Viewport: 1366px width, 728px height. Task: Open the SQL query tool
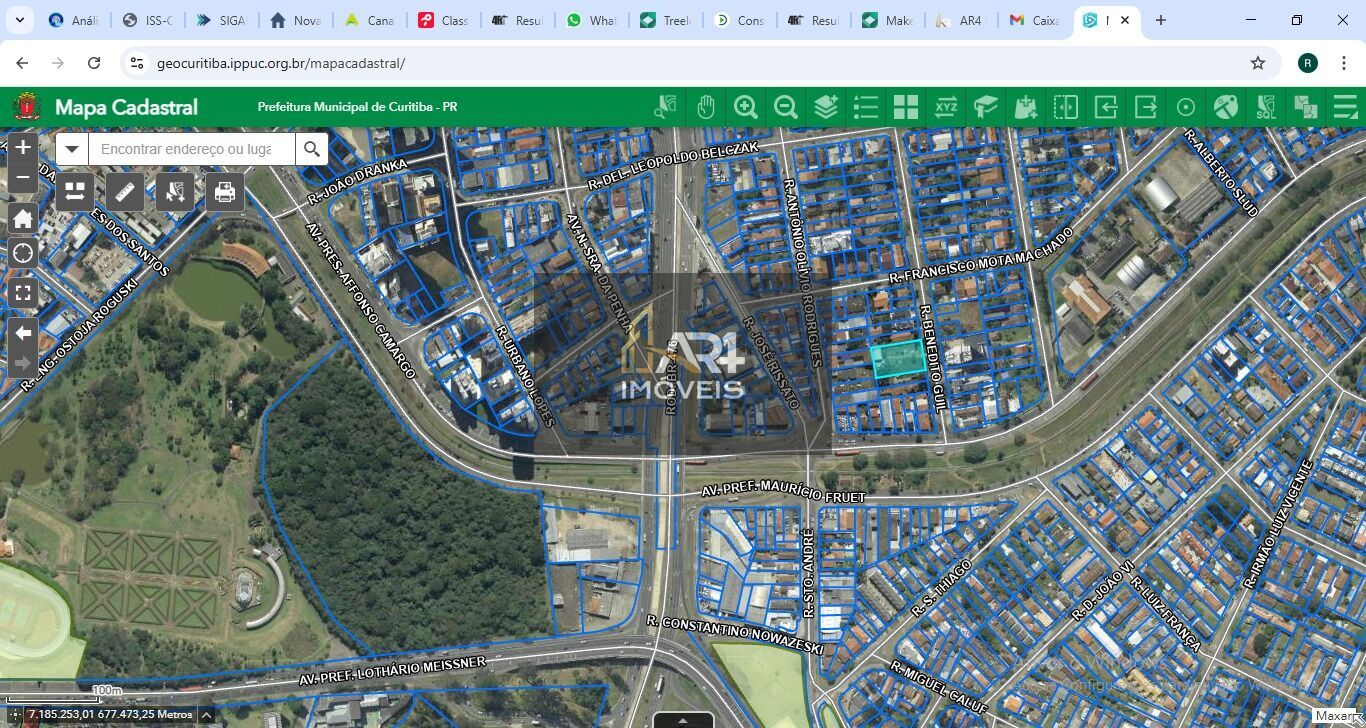click(x=1266, y=107)
